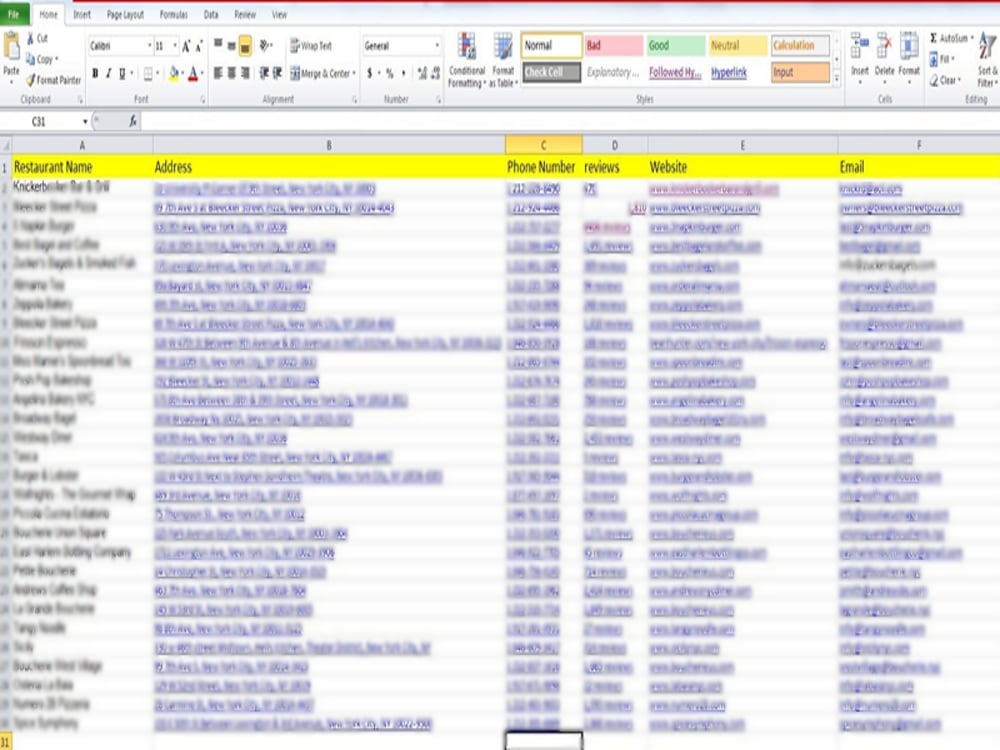The image size is (1000, 750).
Task: Increase font size with large A icon
Action: coord(186,46)
